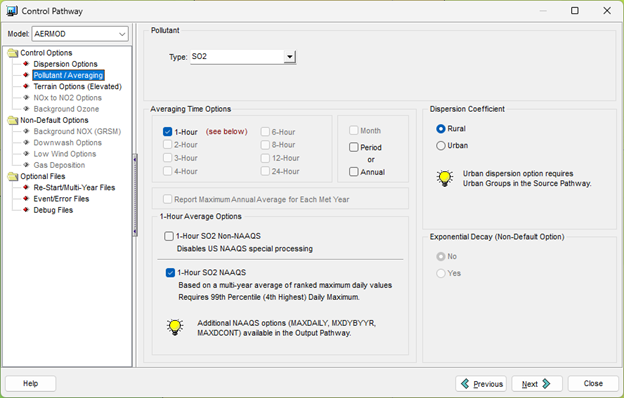Select the Urban dispersion coefficient radio
Image resolution: width=624 pixels, height=398 pixels.
coord(441,146)
